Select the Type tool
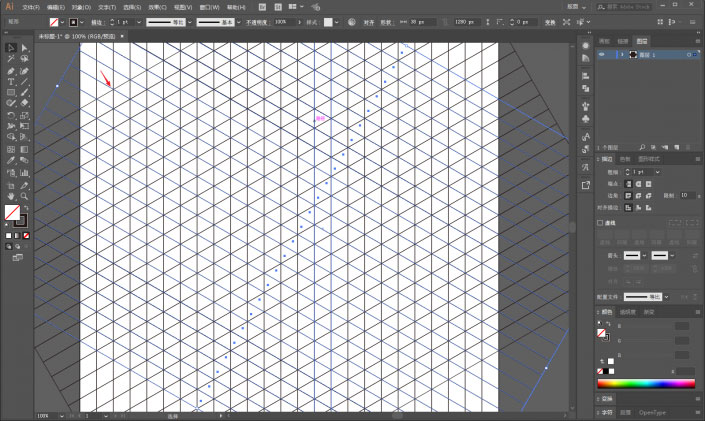This screenshot has width=705, height=421. (x=11, y=81)
